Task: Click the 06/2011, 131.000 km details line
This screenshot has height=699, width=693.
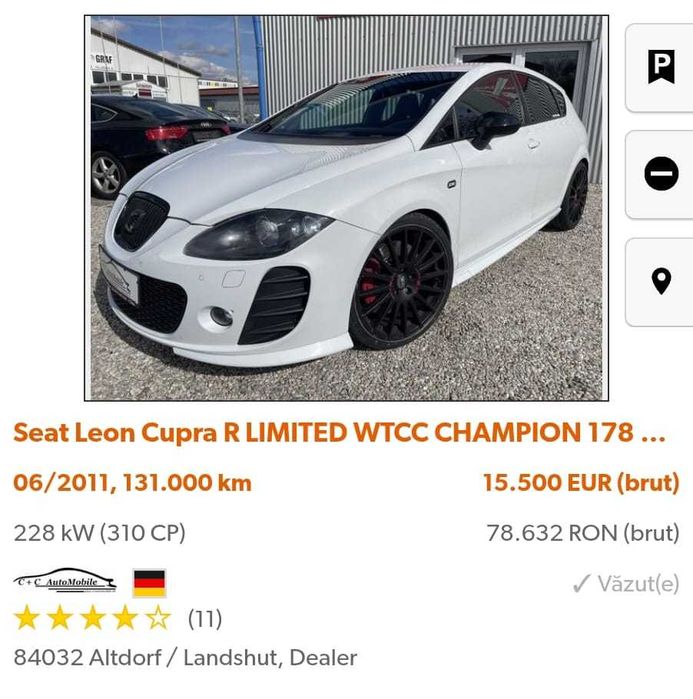Action: (x=132, y=483)
